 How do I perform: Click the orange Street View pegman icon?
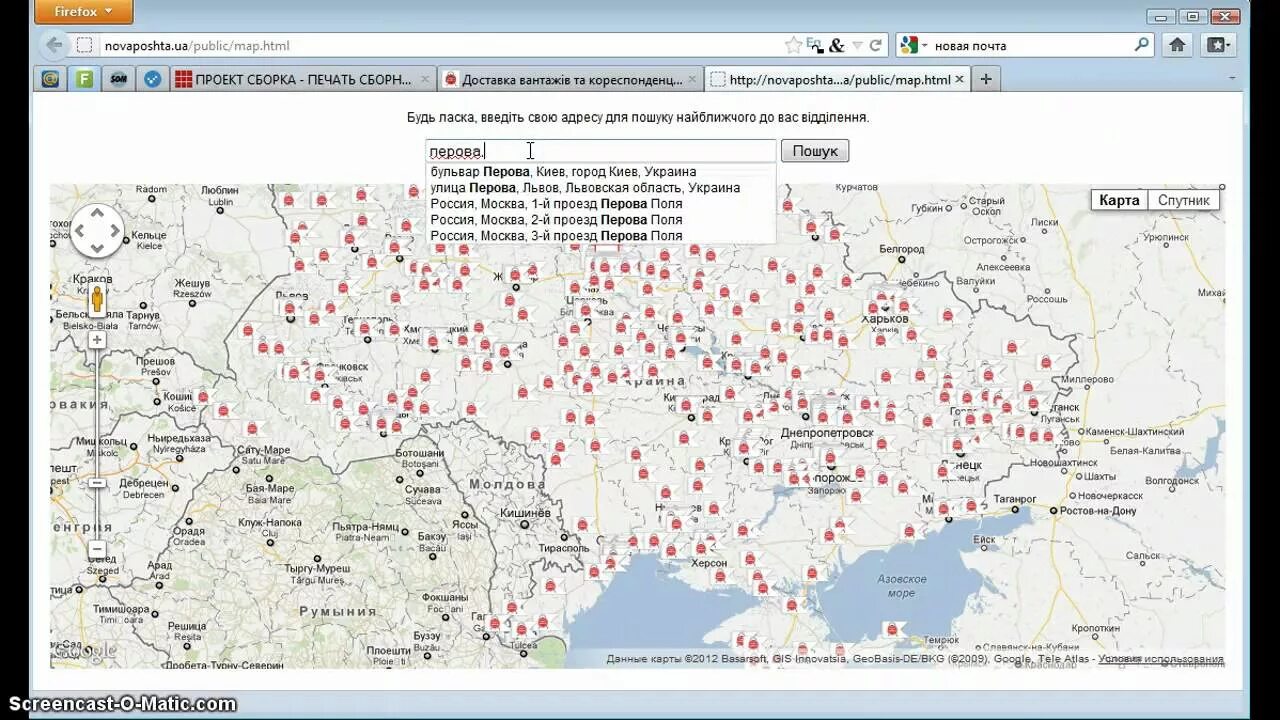tap(97, 301)
